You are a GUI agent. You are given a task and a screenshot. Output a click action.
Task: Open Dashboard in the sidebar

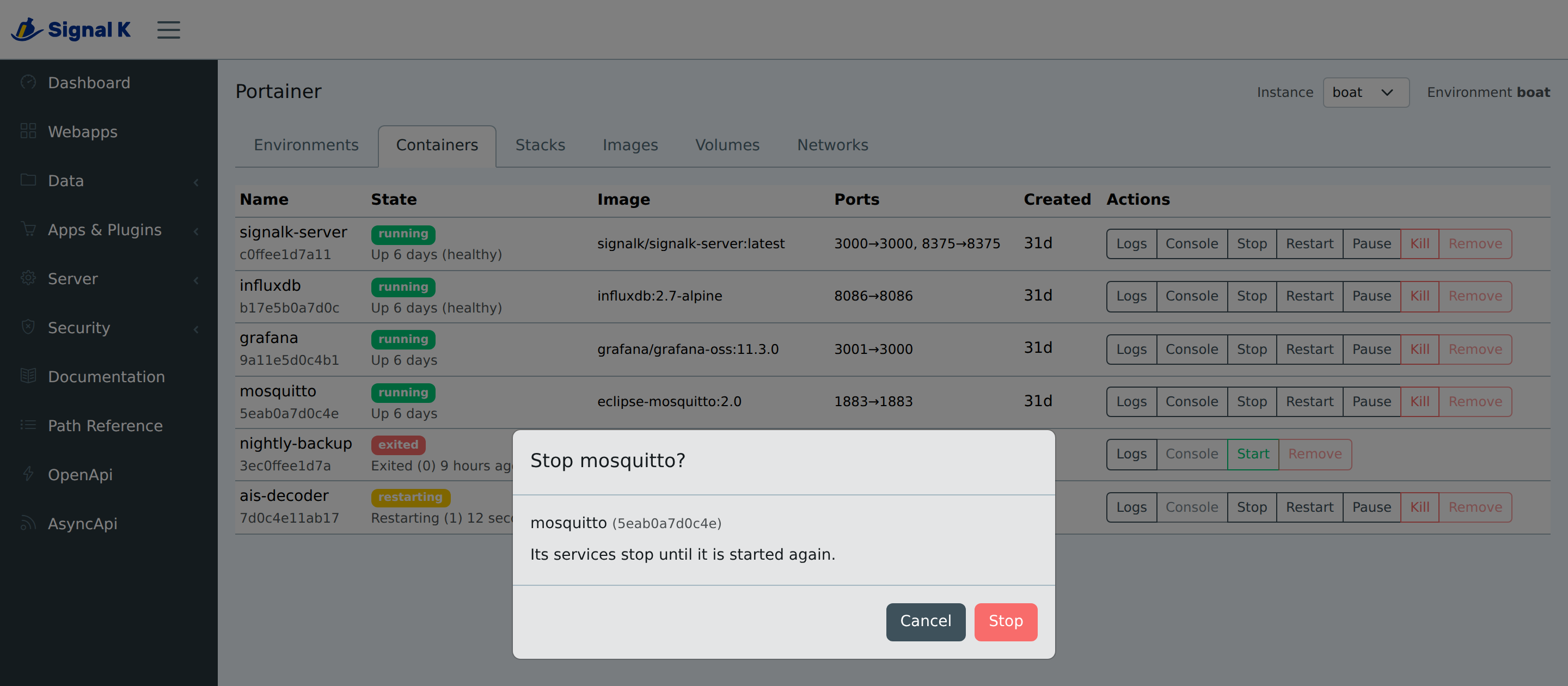(x=108, y=83)
